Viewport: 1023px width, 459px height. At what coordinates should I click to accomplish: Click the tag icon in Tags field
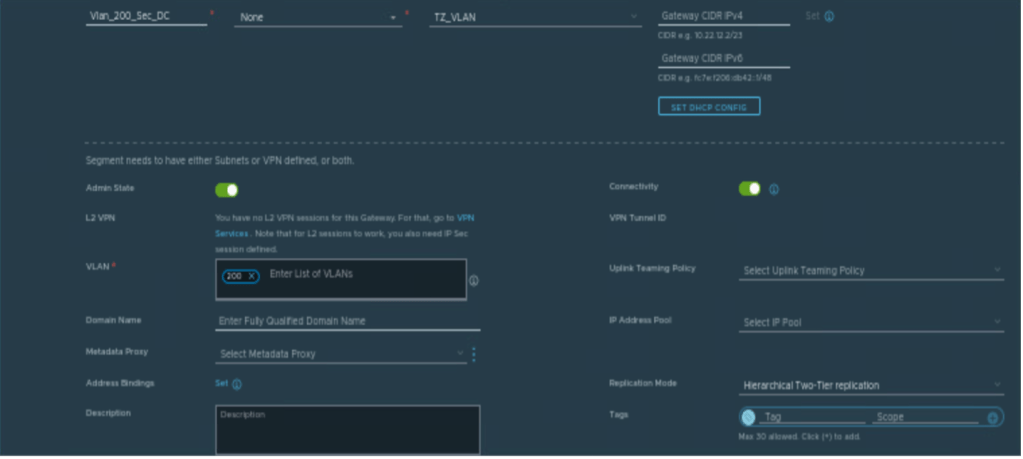(749, 418)
